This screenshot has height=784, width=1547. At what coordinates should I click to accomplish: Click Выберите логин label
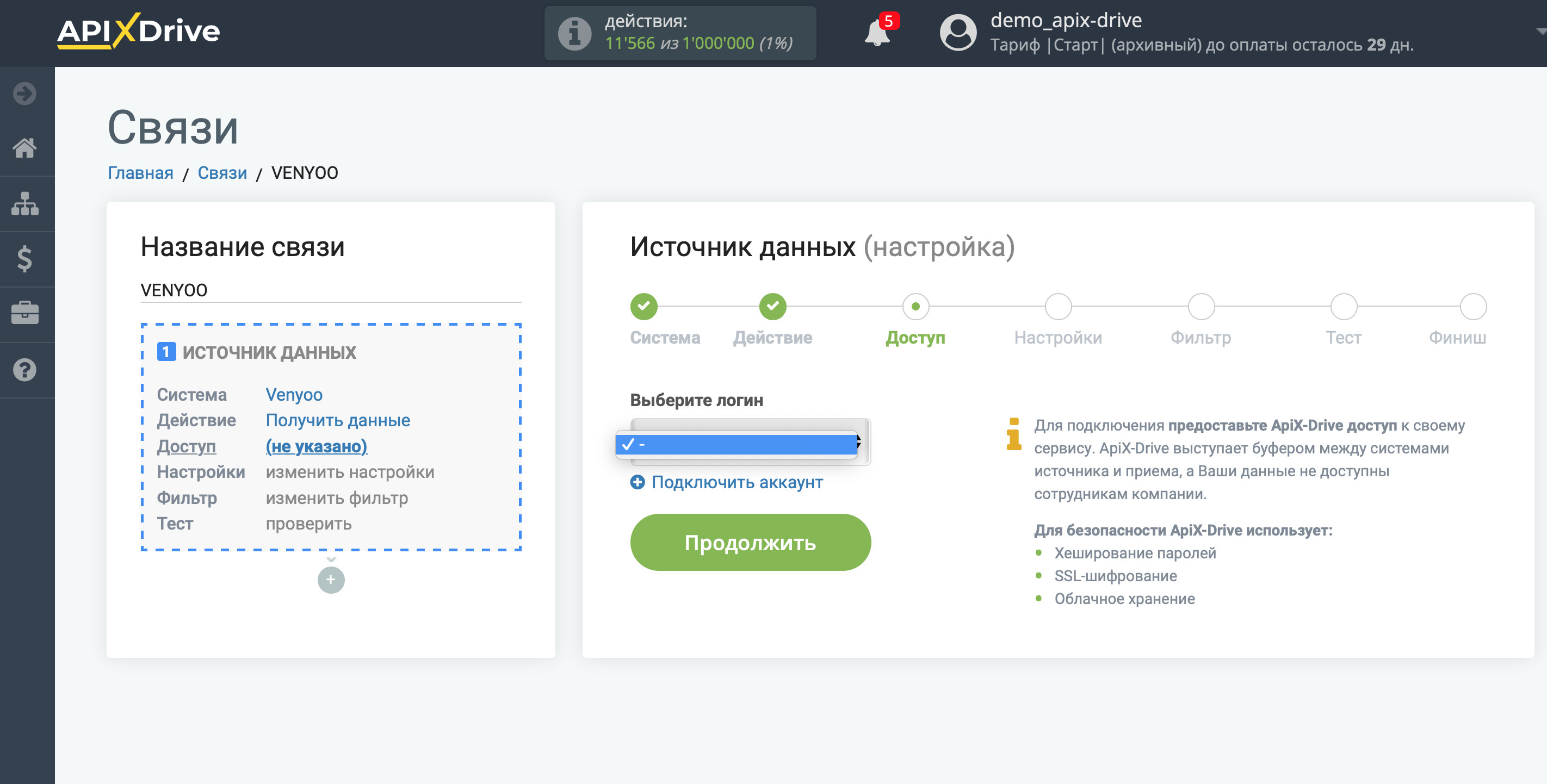[x=697, y=400]
